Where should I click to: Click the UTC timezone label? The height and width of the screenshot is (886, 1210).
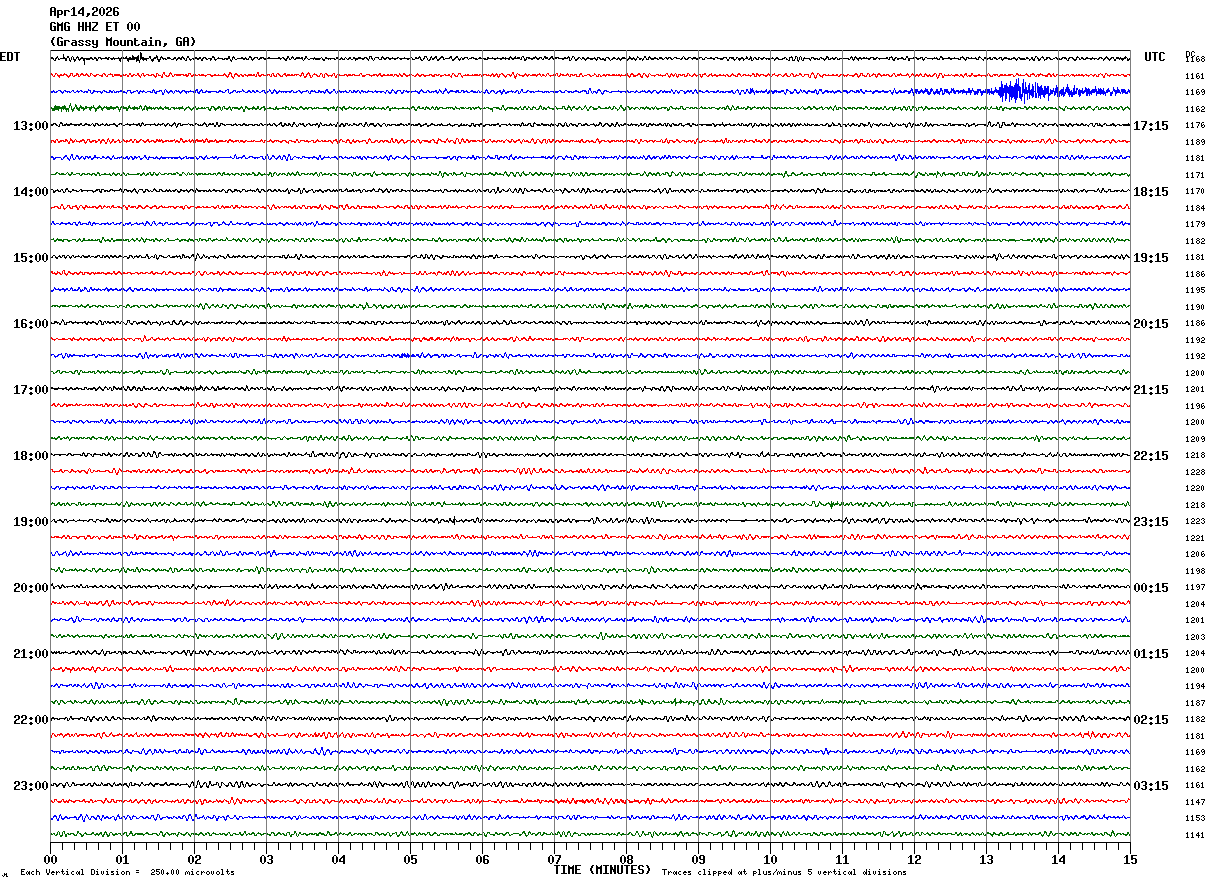click(x=1155, y=57)
